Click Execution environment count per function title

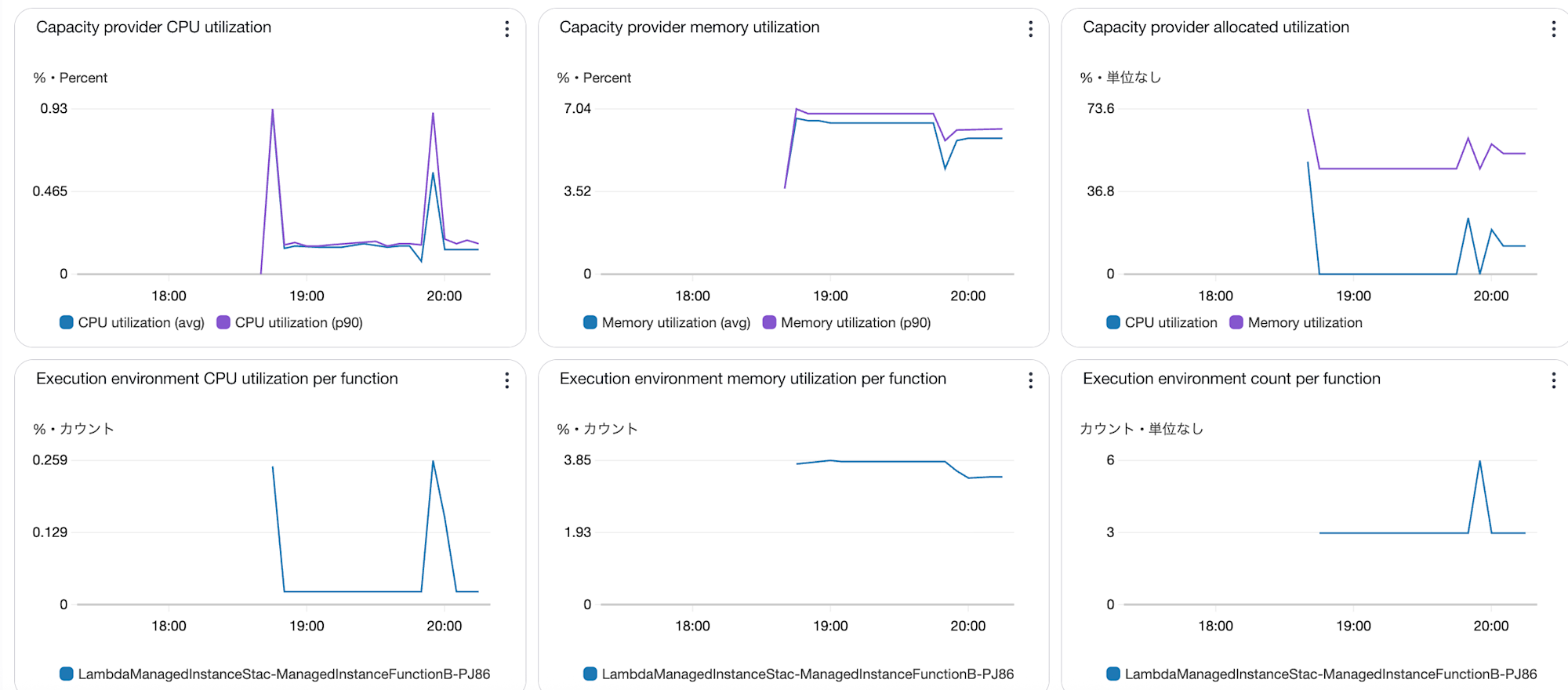tap(1231, 379)
